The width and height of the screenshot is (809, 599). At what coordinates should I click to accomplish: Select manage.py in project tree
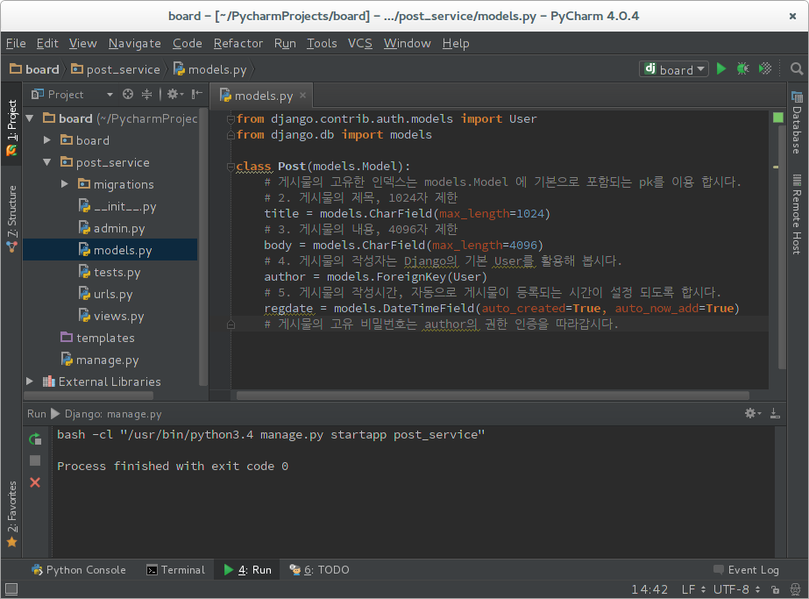(100, 360)
